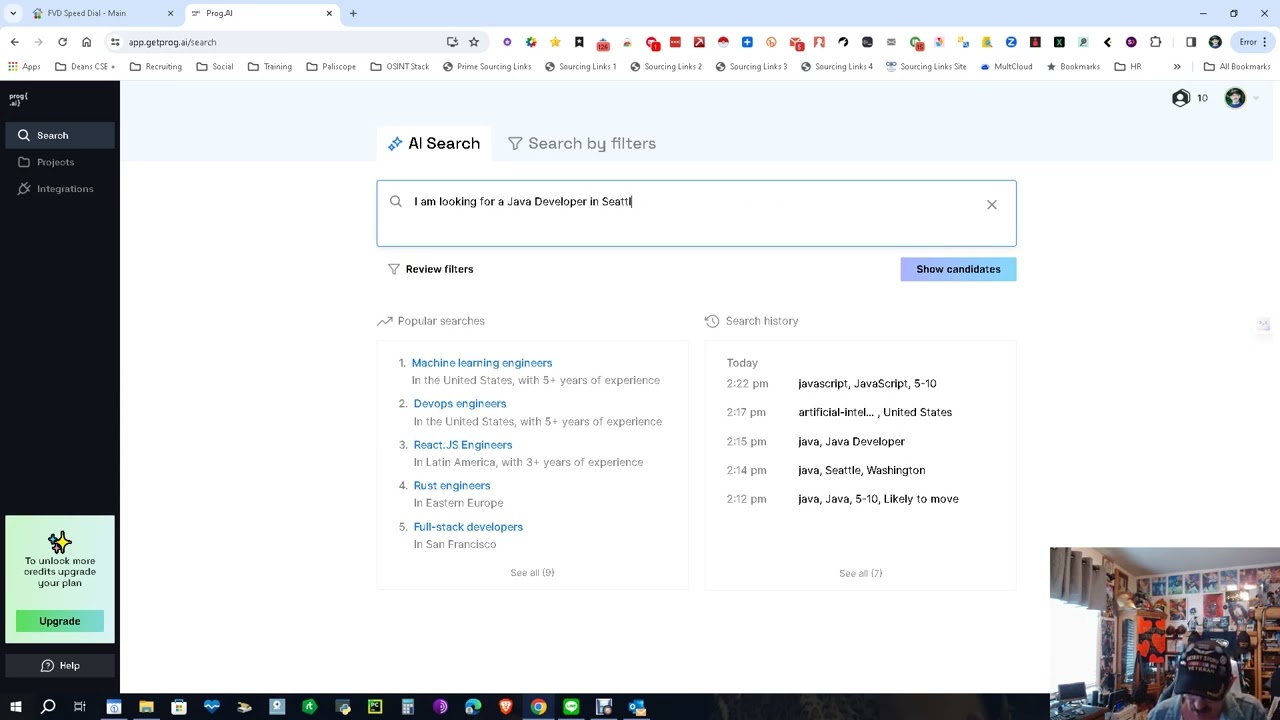1280x720 pixels.
Task: Open a new browser tab with plus
Action: point(353,13)
